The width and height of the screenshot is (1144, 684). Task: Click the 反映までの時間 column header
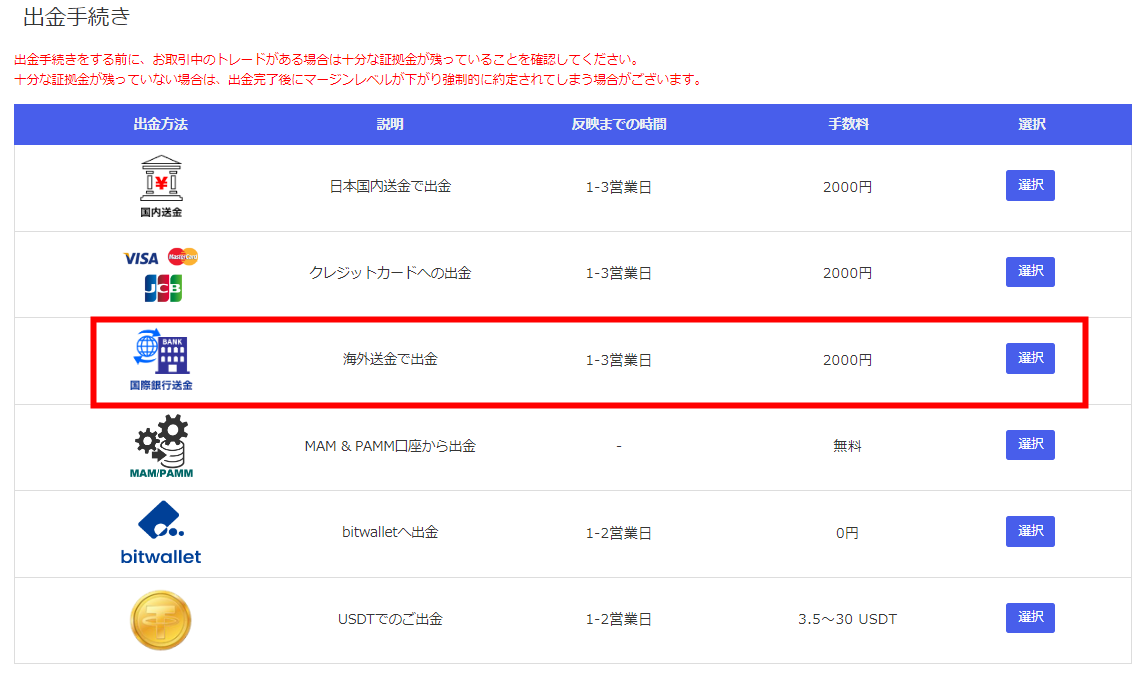[619, 124]
